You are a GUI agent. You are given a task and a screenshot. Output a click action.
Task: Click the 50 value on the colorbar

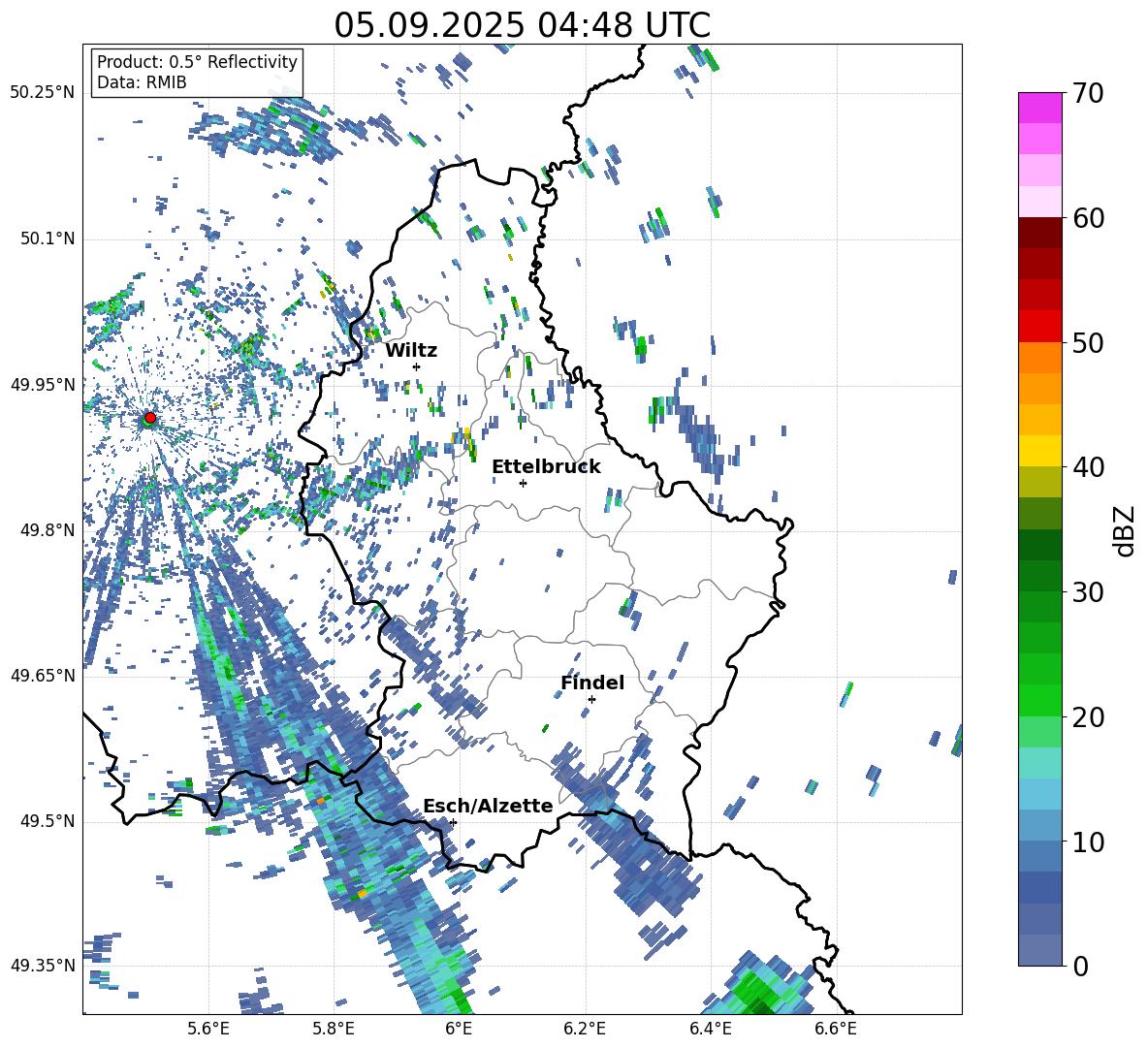(x=1087, y=342)
